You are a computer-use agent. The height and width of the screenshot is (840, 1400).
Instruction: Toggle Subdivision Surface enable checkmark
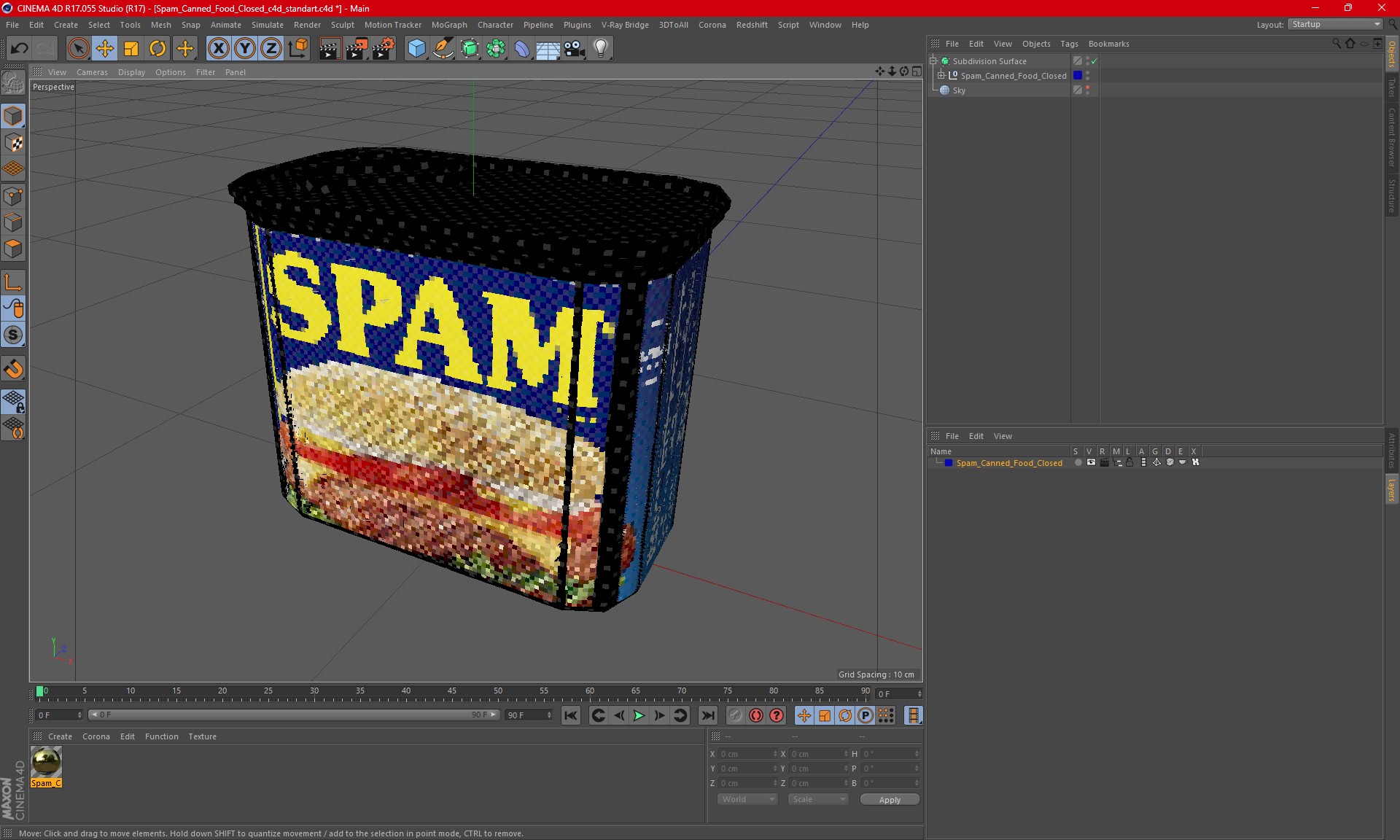pyautogui.click(x=1094, y=61)
